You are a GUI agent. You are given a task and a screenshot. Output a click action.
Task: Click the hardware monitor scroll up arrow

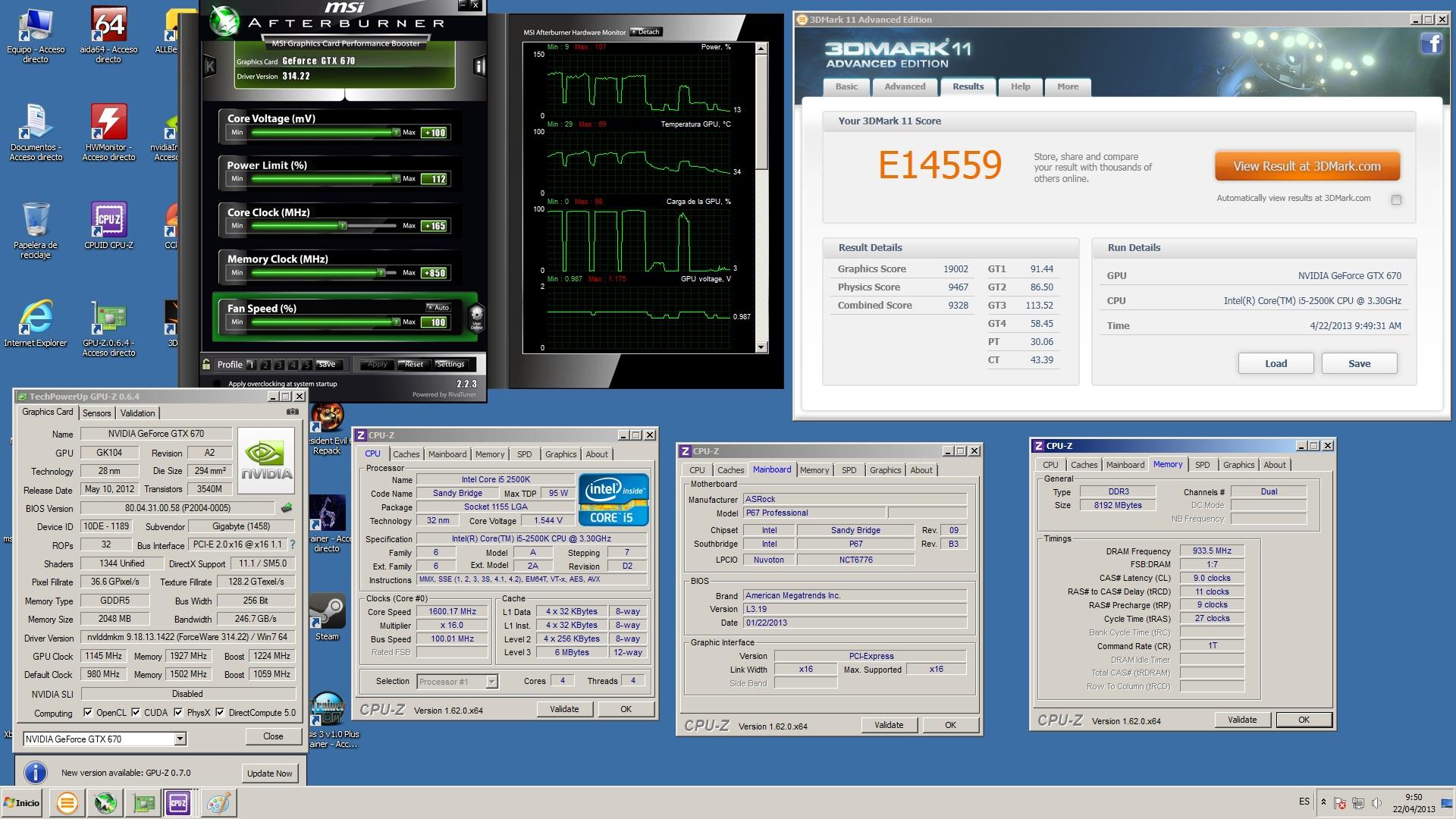[761, 48]
